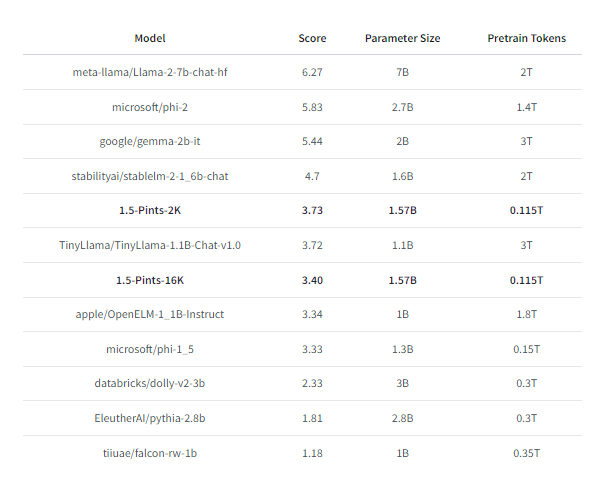
Task: Click 0.3T in the pythia-2.8b row
Action: click(x=526, y=418)
